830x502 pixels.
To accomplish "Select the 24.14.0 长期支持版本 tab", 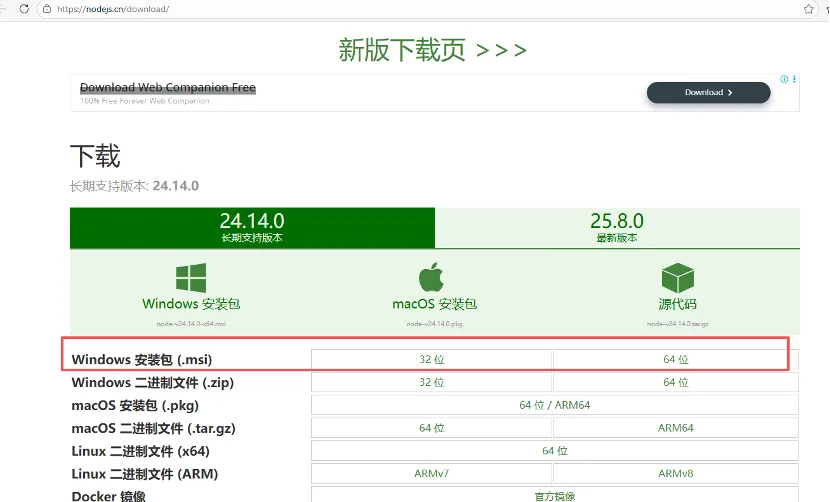I will (x=252, y=227).
